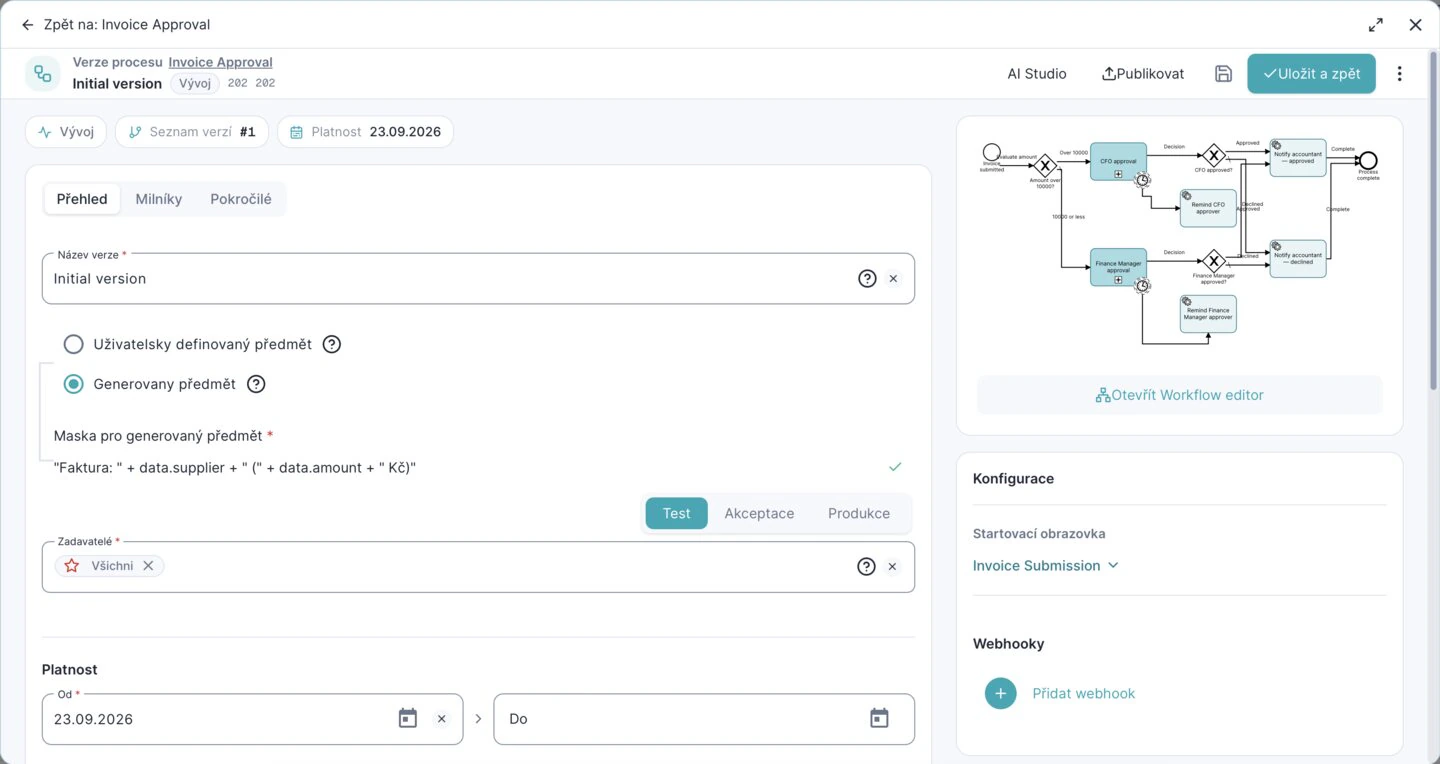This screenshot has width=1440, height=764.
Task: Open help for Název verze field
Action: [x=867, y=279]
